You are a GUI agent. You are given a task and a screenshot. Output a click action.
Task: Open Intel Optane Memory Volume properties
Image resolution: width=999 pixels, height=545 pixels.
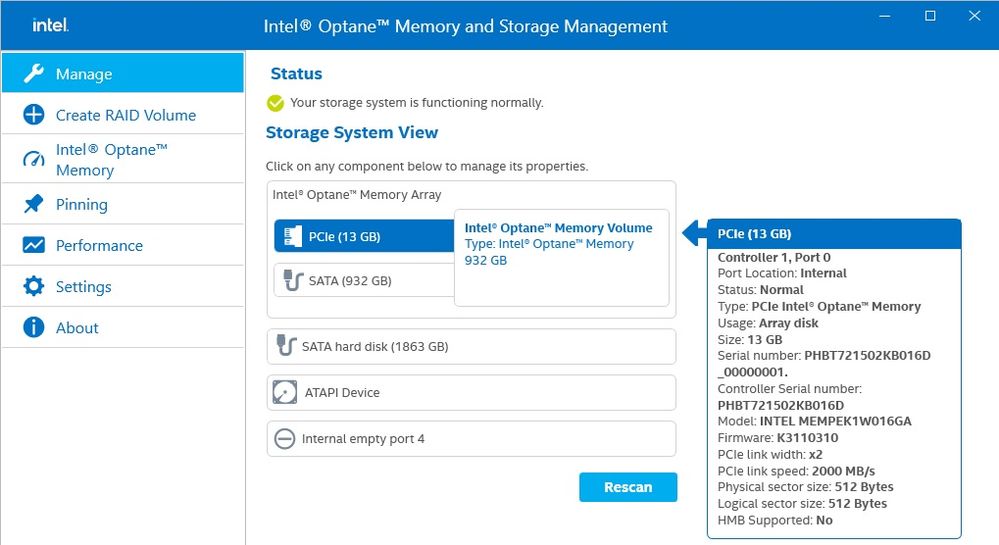pyautogui.click(x=561, y=258)
